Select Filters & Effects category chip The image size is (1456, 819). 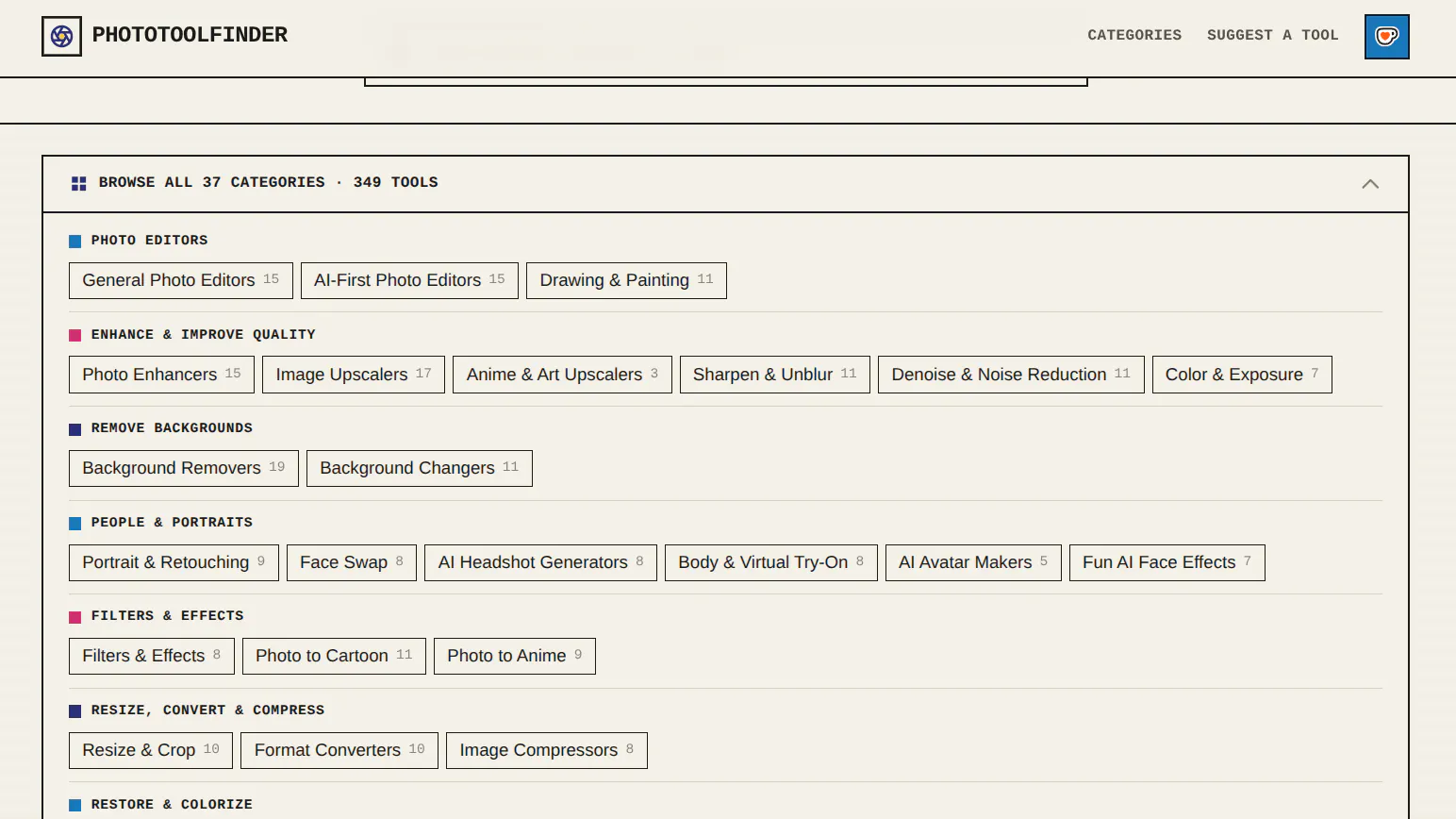152,656
